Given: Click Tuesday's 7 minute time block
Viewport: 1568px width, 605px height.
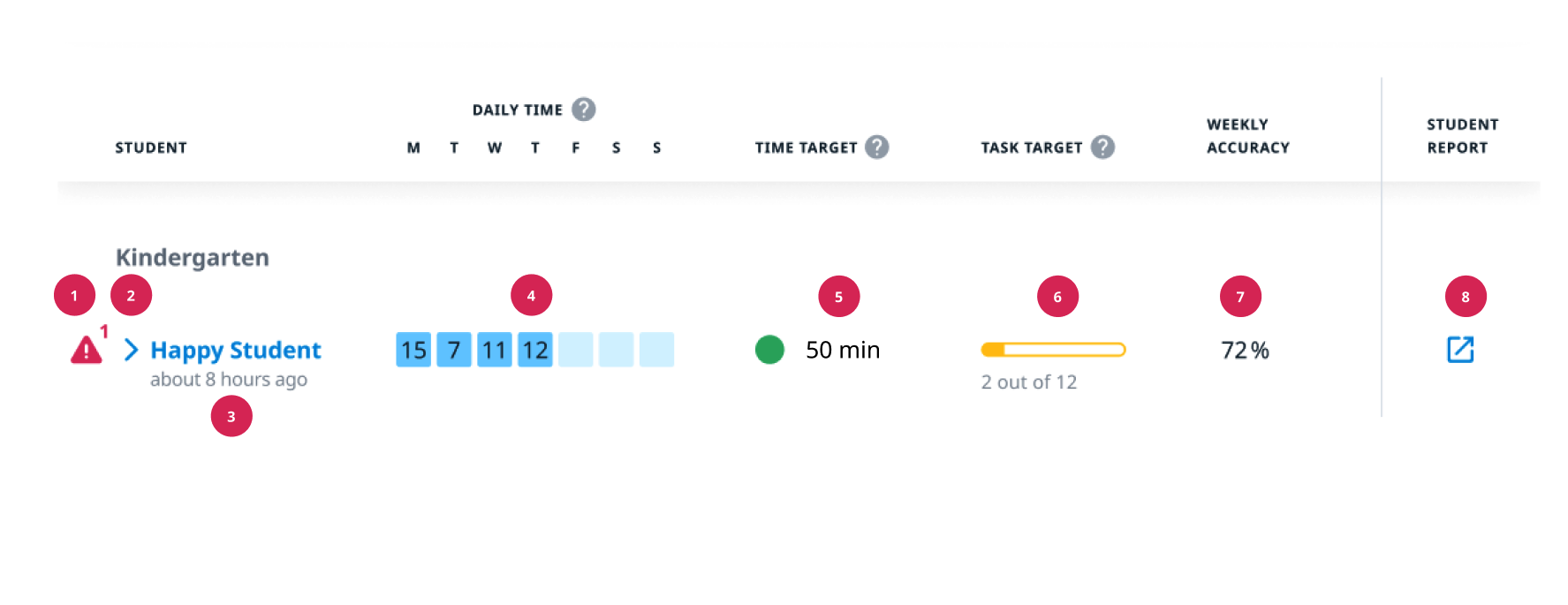Looking at the screenshot, I should tap(454, 350).
